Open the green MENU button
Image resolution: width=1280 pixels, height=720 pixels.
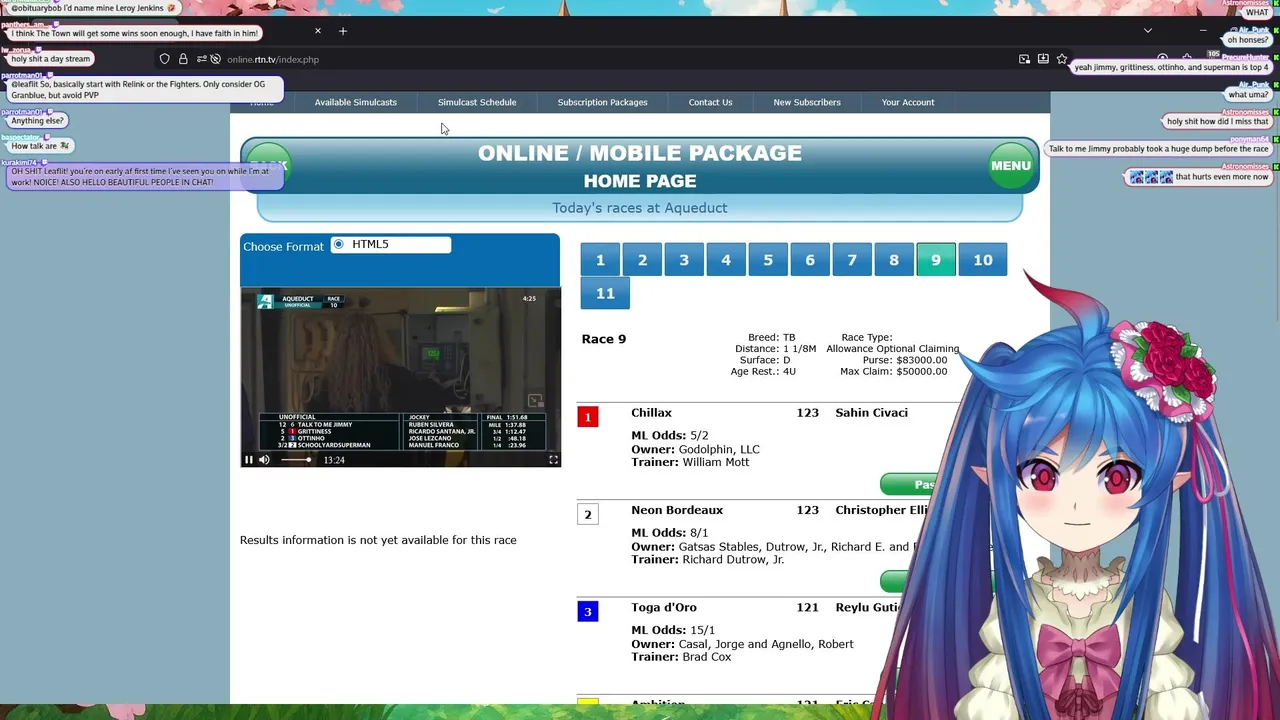(x=1011, y=166)
